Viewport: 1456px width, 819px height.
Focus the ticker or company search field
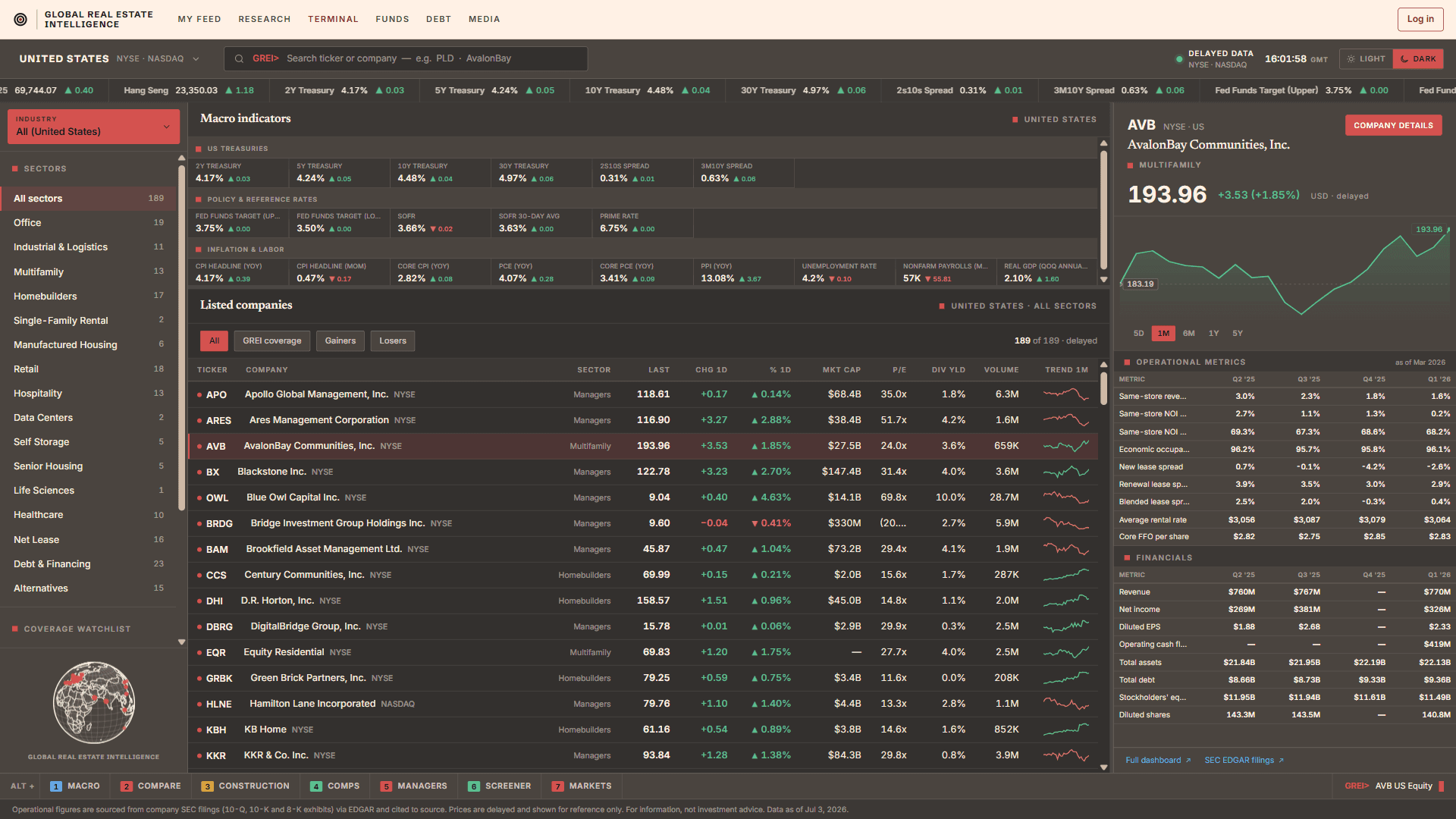click(x=406, y=58)
